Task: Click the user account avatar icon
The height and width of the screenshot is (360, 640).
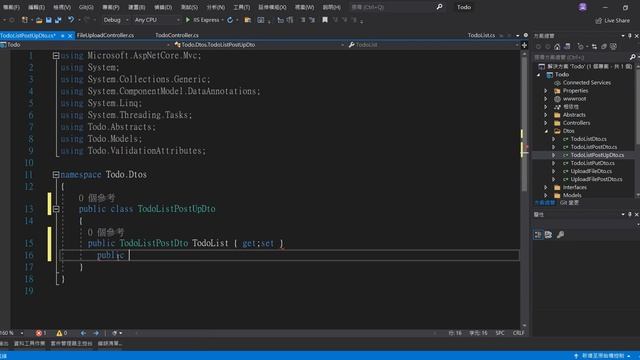Action: tap(582, 7)
